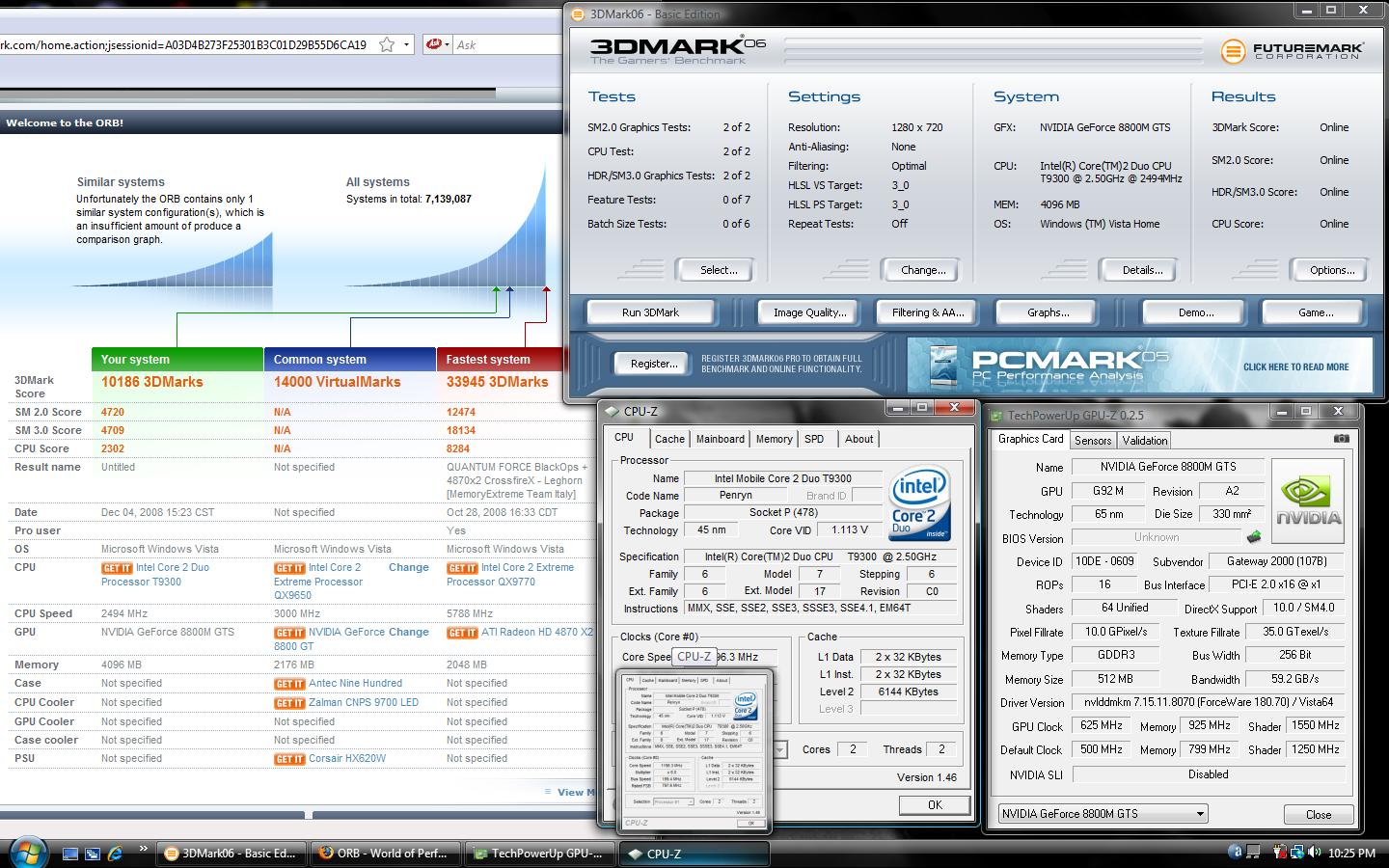Expand quick launch overflow chevron
Viewport: 1389px width, 868px height.
144,850
